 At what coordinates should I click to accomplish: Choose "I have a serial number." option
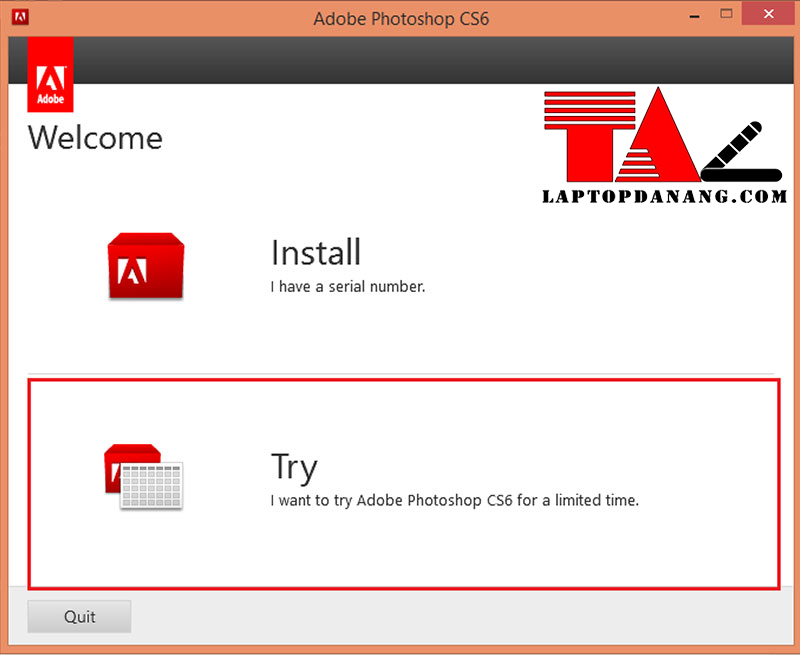[348, 287]
